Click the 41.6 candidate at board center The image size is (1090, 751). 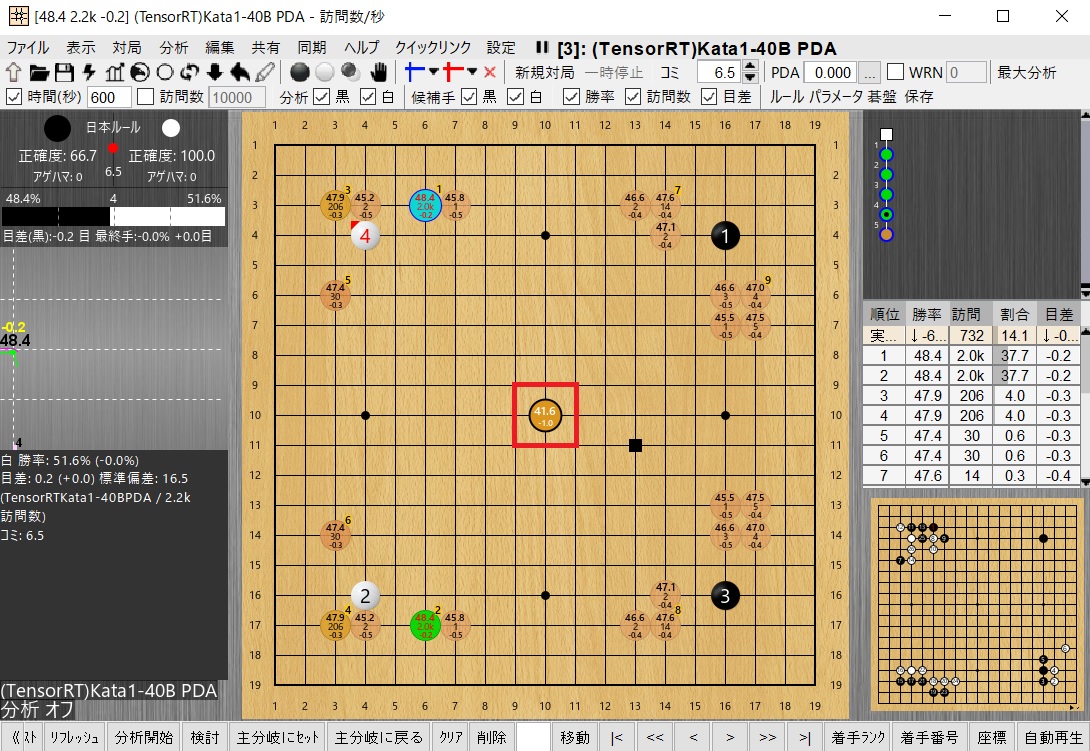[x=545, y=416]
